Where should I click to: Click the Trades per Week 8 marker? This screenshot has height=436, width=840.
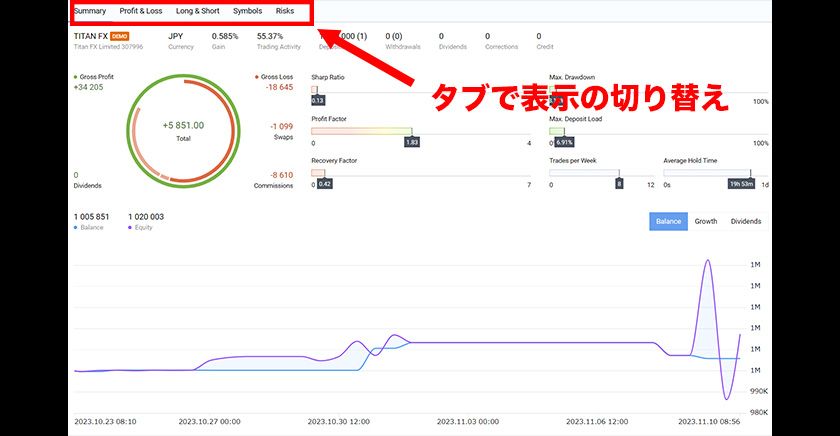619,184
